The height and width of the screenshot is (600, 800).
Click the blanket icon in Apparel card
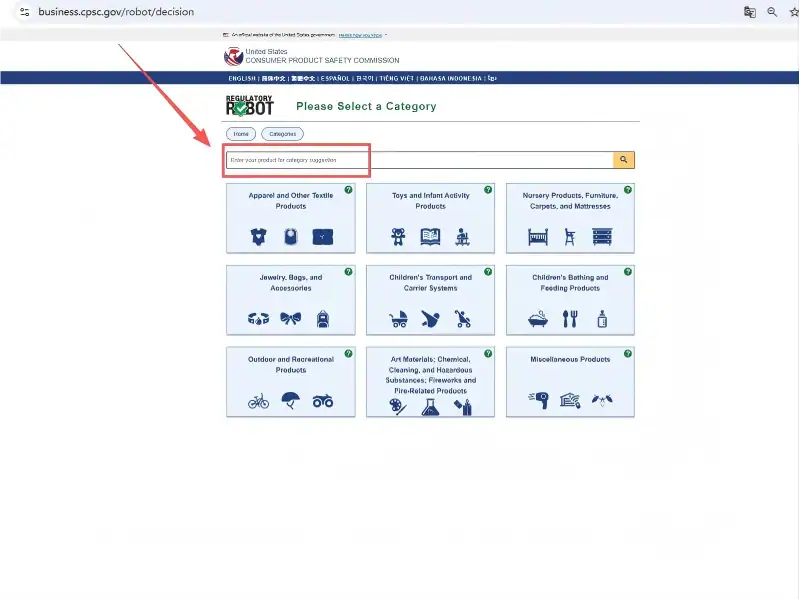coord(322,237)
